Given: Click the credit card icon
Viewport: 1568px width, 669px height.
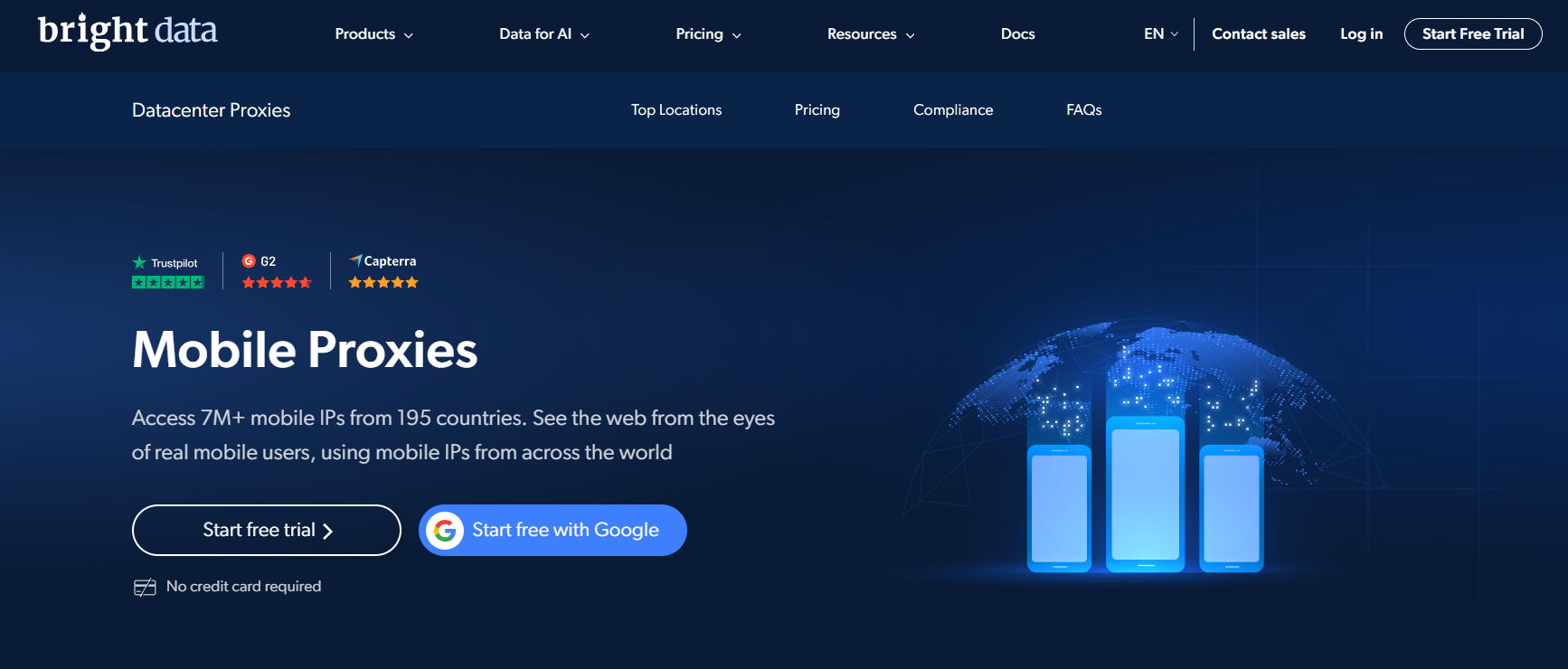Looking at the screenshot, I should pyautogui.click(x=145, y=588).
